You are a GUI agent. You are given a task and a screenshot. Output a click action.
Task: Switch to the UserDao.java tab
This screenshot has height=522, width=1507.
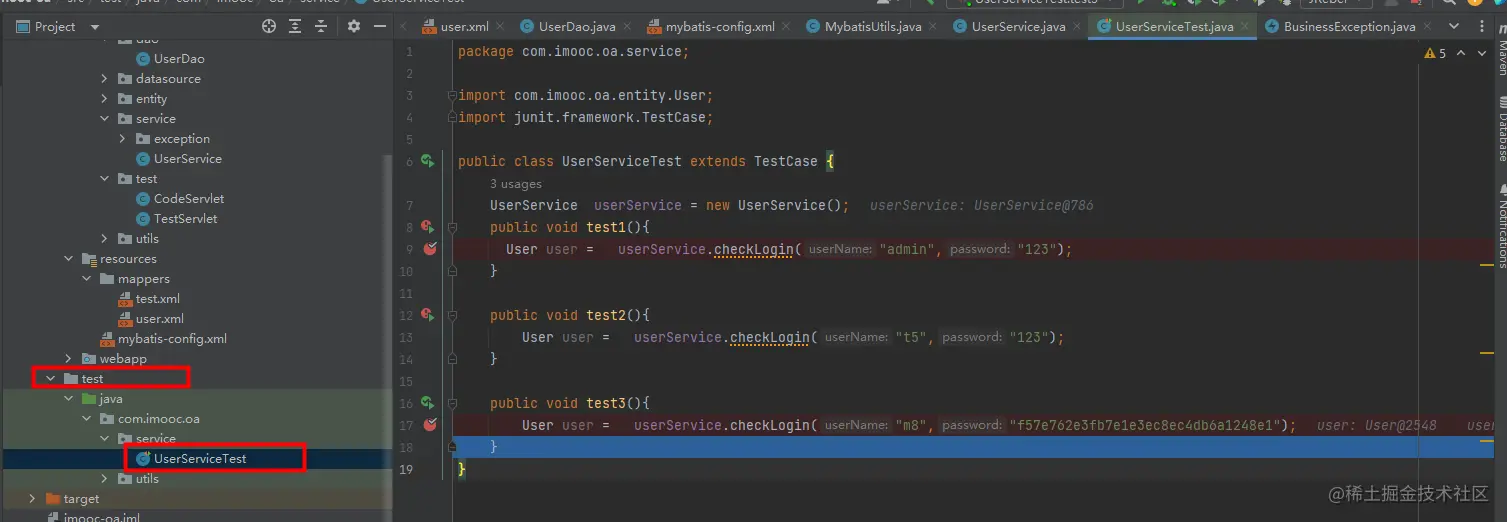pyautogui.click(x=576, y=27)
